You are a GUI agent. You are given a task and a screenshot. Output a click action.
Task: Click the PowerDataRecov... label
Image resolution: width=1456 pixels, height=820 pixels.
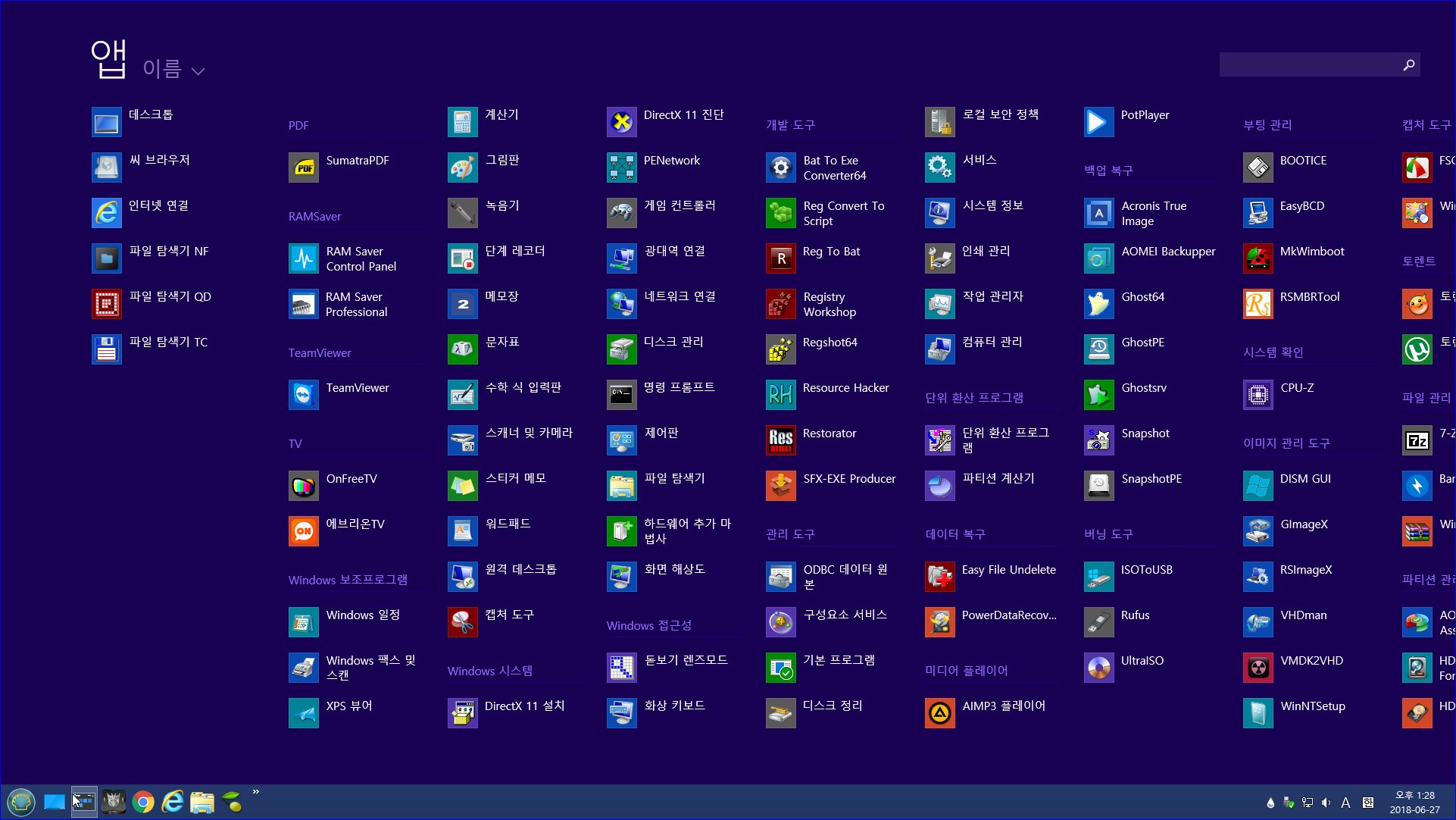1009,615
